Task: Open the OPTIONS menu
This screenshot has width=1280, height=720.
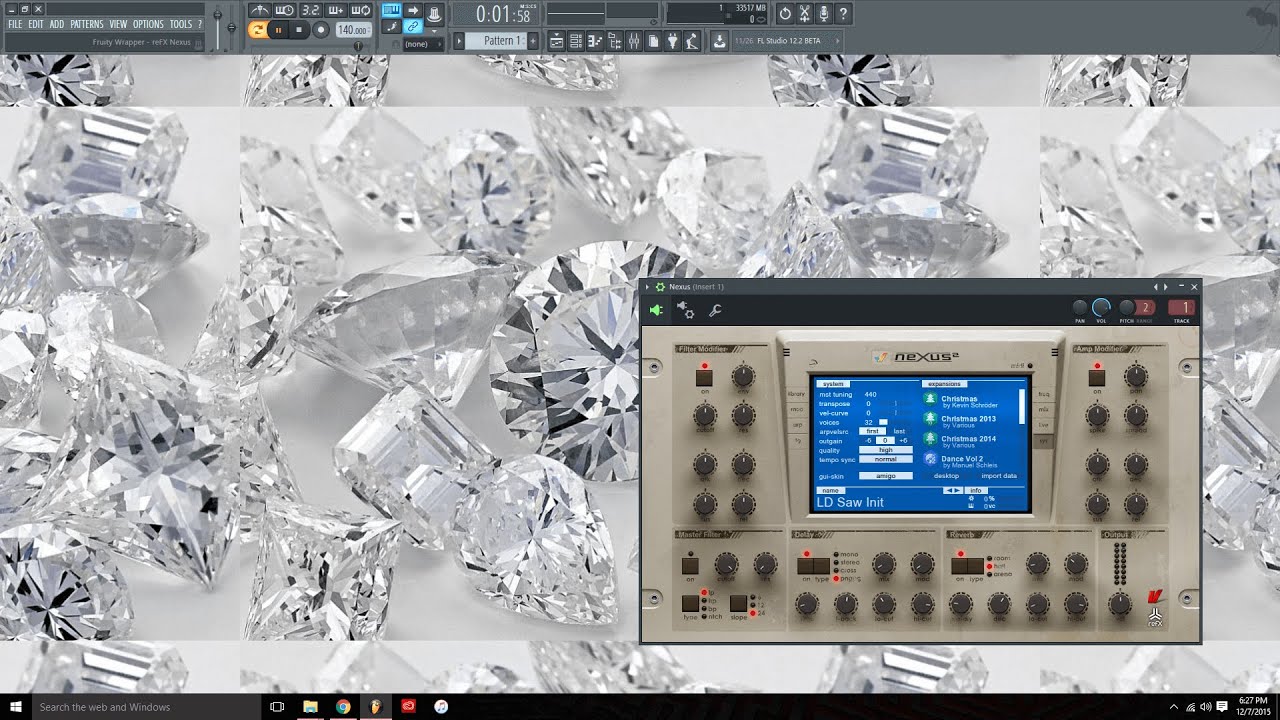Action: [148, 24]
